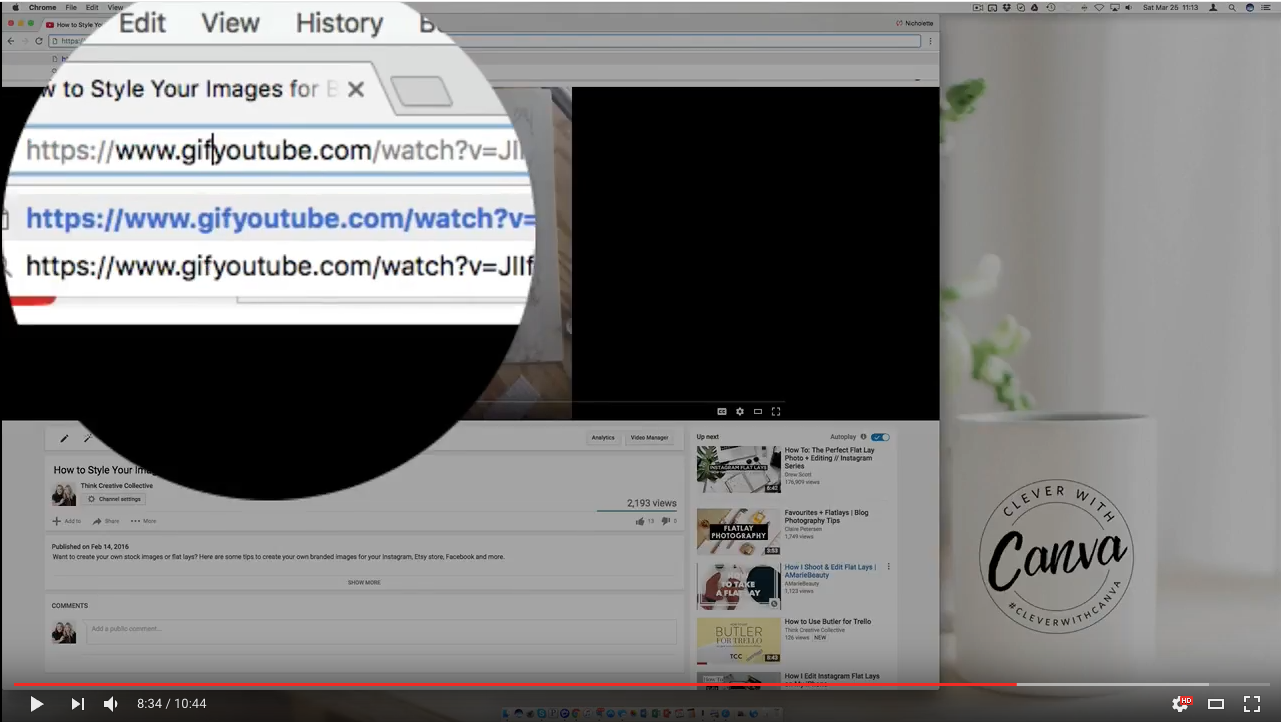The image size is (1281, 722).
Task: Open the Chrome menu in the Mac menu bar
Action: (42, 7)
